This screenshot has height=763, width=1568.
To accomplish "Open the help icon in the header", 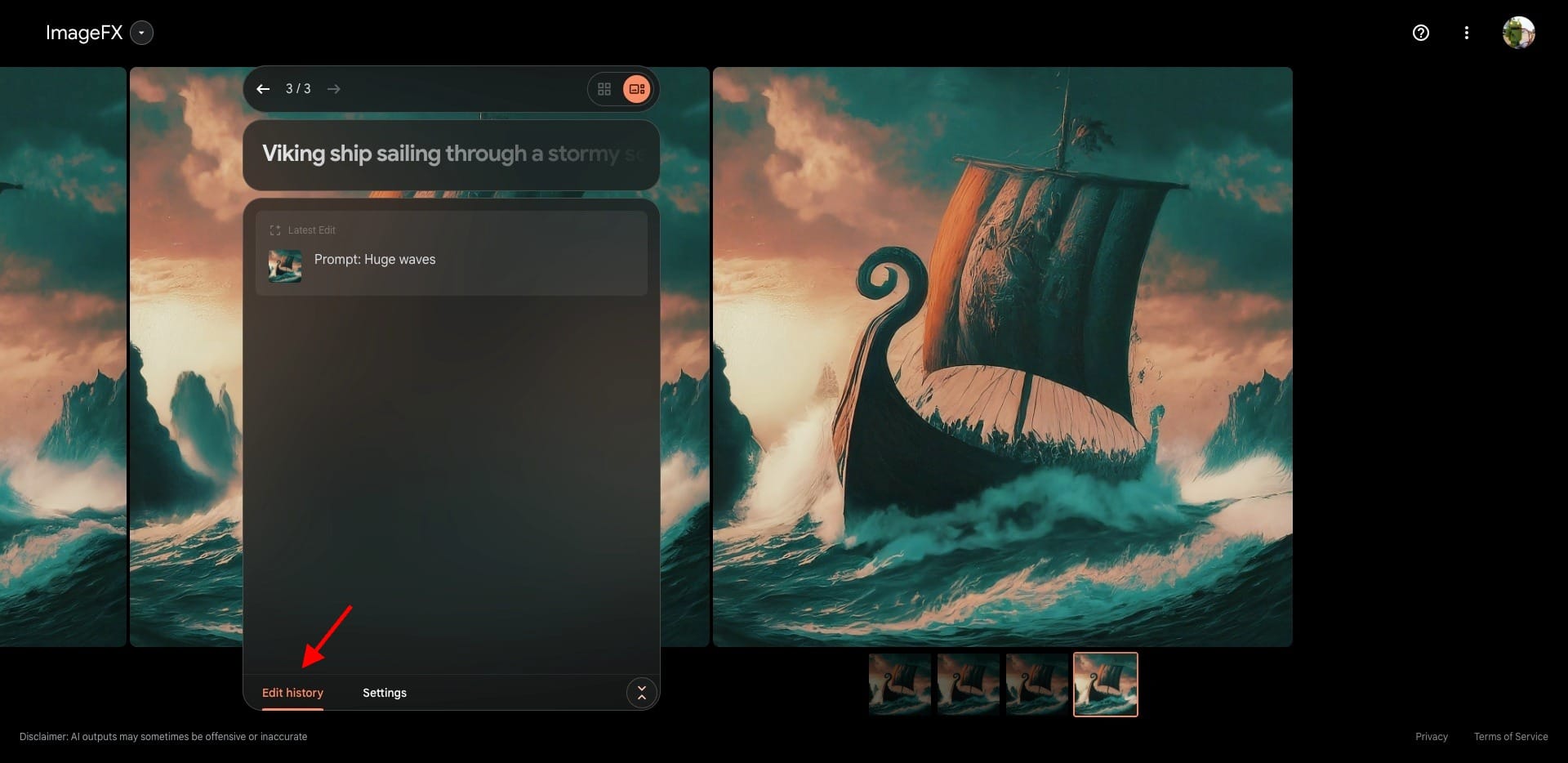I will [x=1421, y=33].
